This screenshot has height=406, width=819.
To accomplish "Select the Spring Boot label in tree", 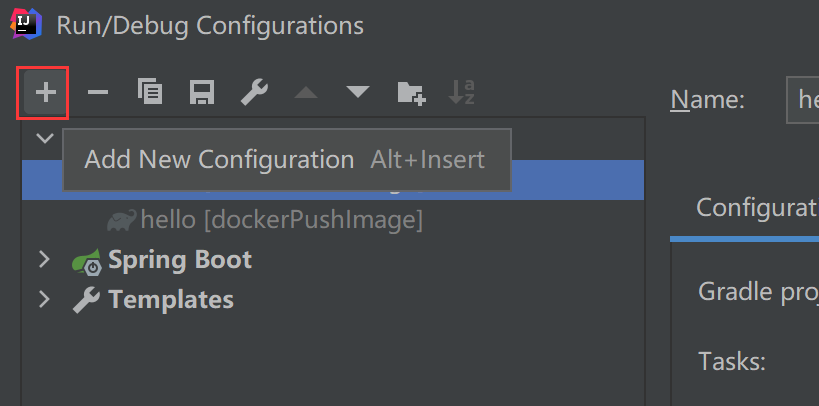I will point(180,260).
